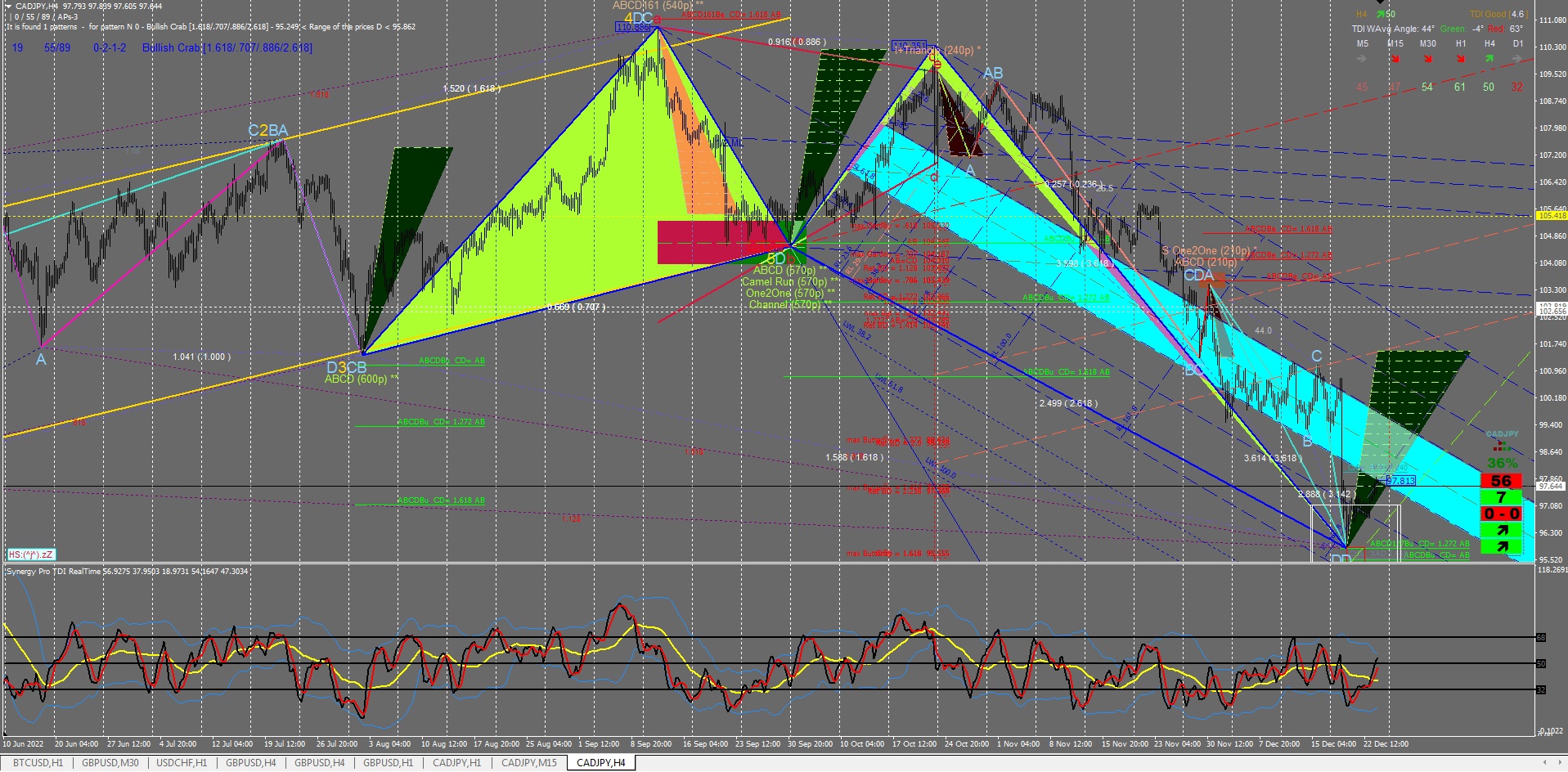Click the blue 110.886 price label at the peak
This screenshot has width=1568, height=772.
[633, 28]
